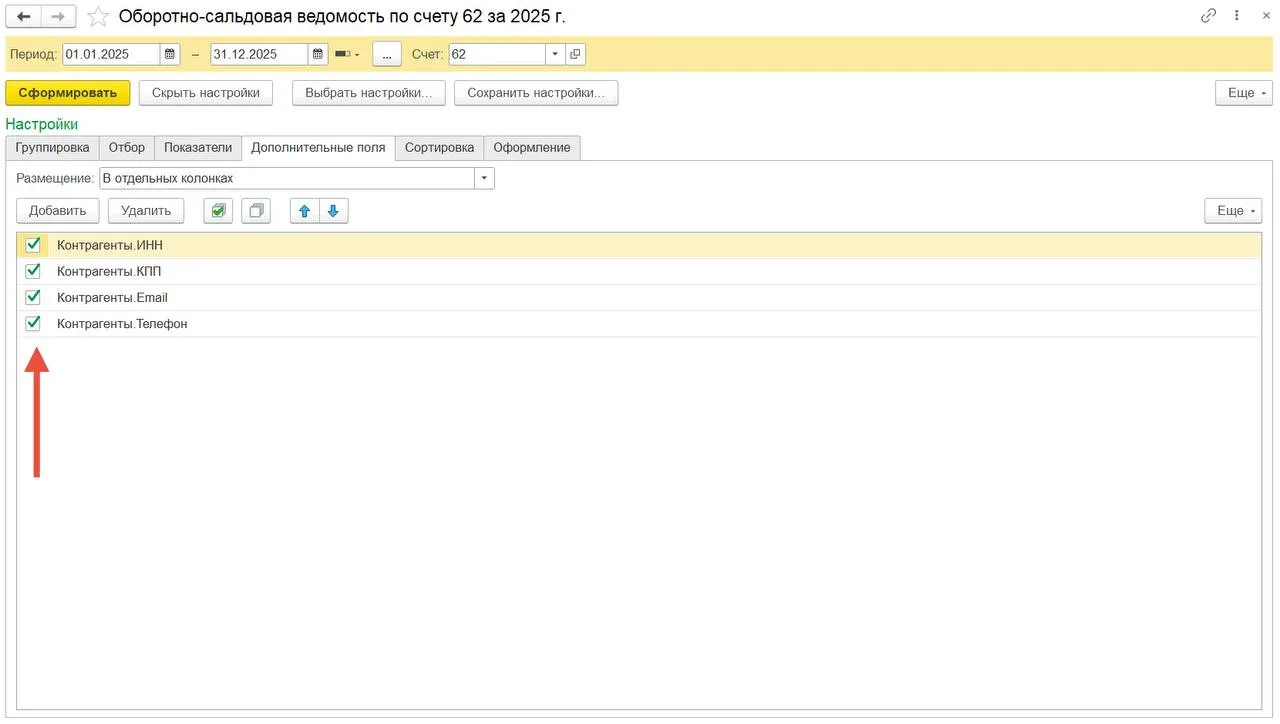Click Скрыть настройки button

point(206,92)
